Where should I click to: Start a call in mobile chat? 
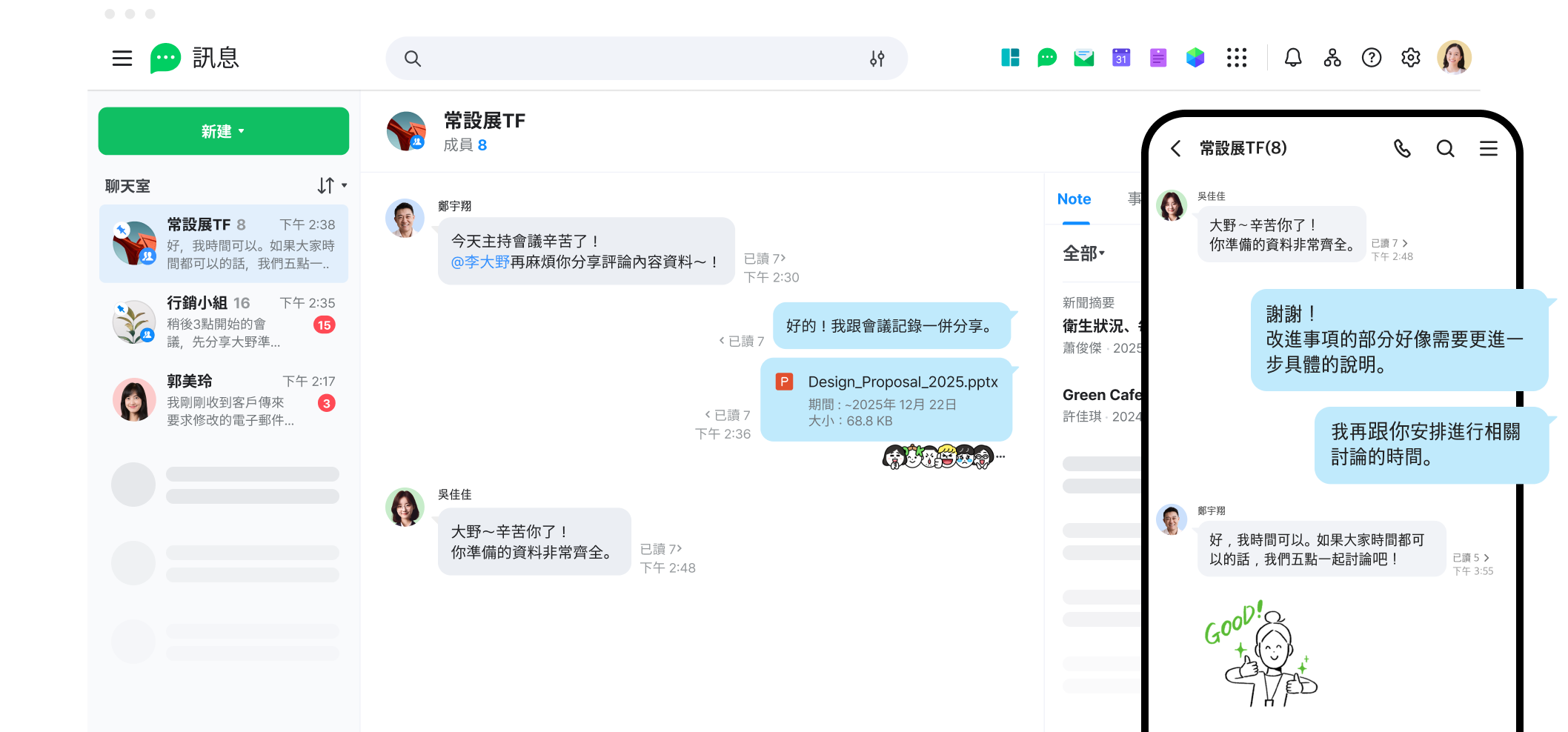point(1402,149)
